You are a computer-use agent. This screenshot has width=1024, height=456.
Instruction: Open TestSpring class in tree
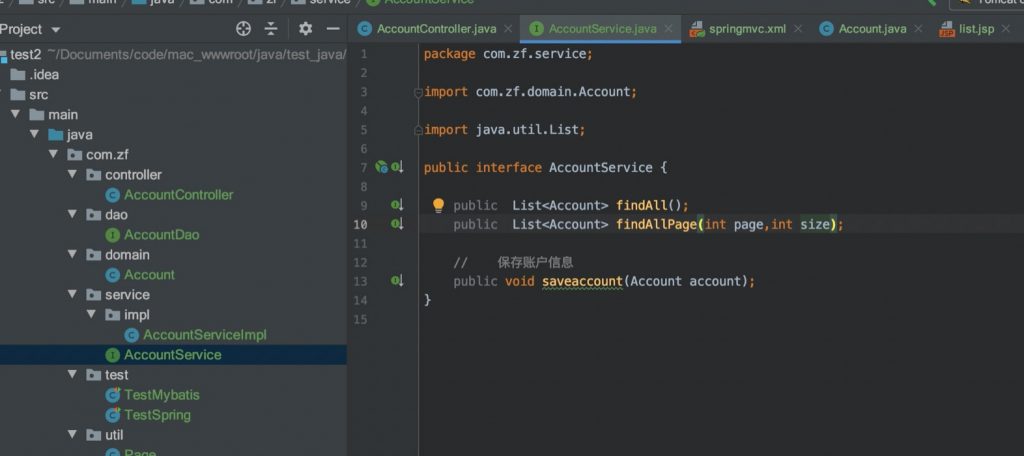[x=157, y=415]
